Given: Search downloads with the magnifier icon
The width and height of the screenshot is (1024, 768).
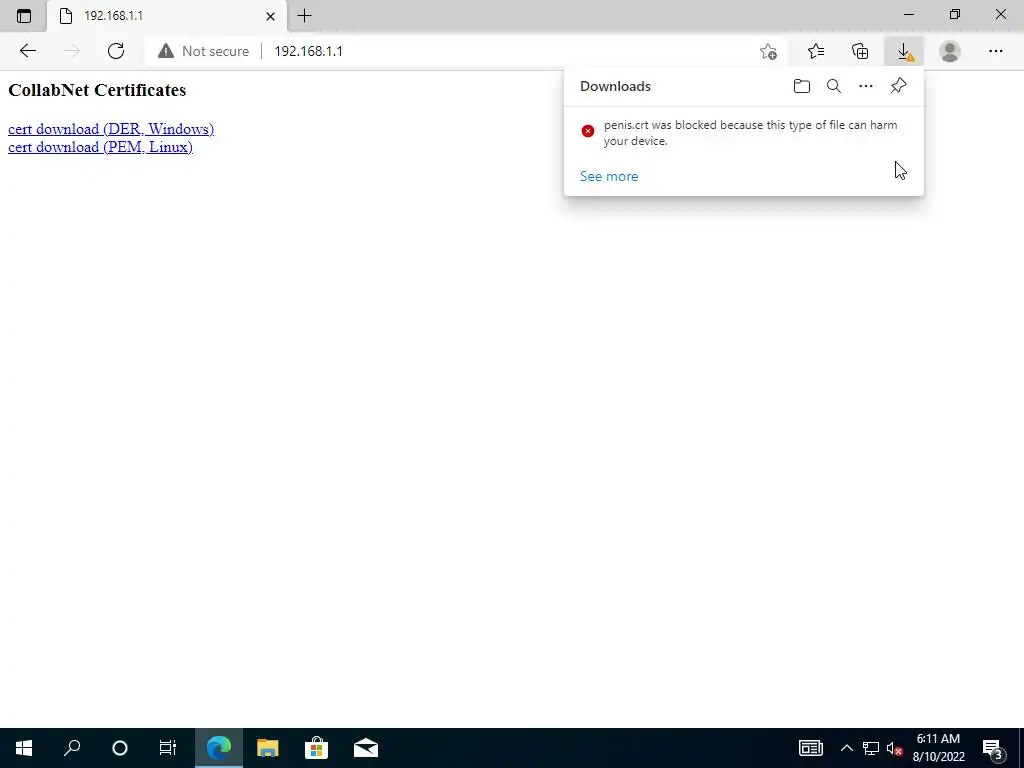Looking at the screenshot, I should tap(834, 86).
